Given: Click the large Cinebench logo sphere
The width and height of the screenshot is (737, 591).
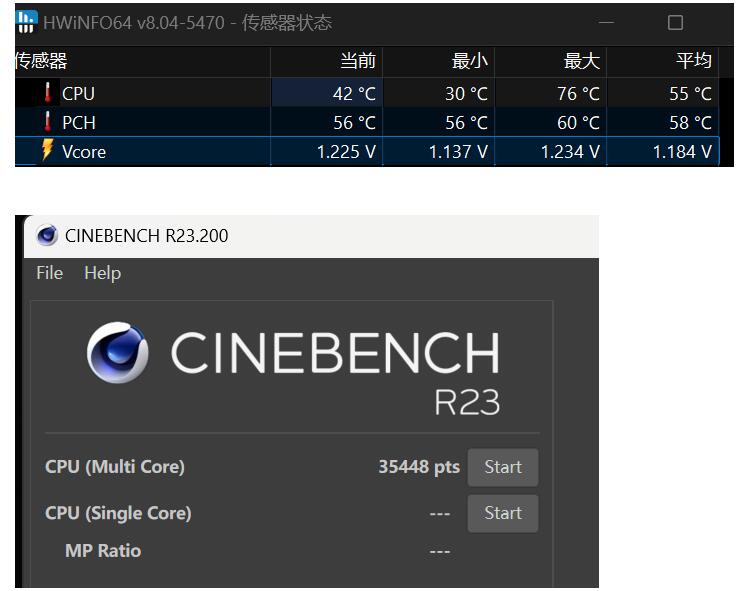Looking at the screenshot, I should point(118,352).
